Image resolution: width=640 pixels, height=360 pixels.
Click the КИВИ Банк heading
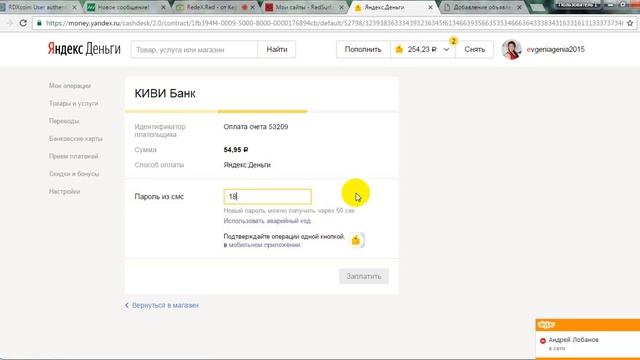[x=165, y=93]
